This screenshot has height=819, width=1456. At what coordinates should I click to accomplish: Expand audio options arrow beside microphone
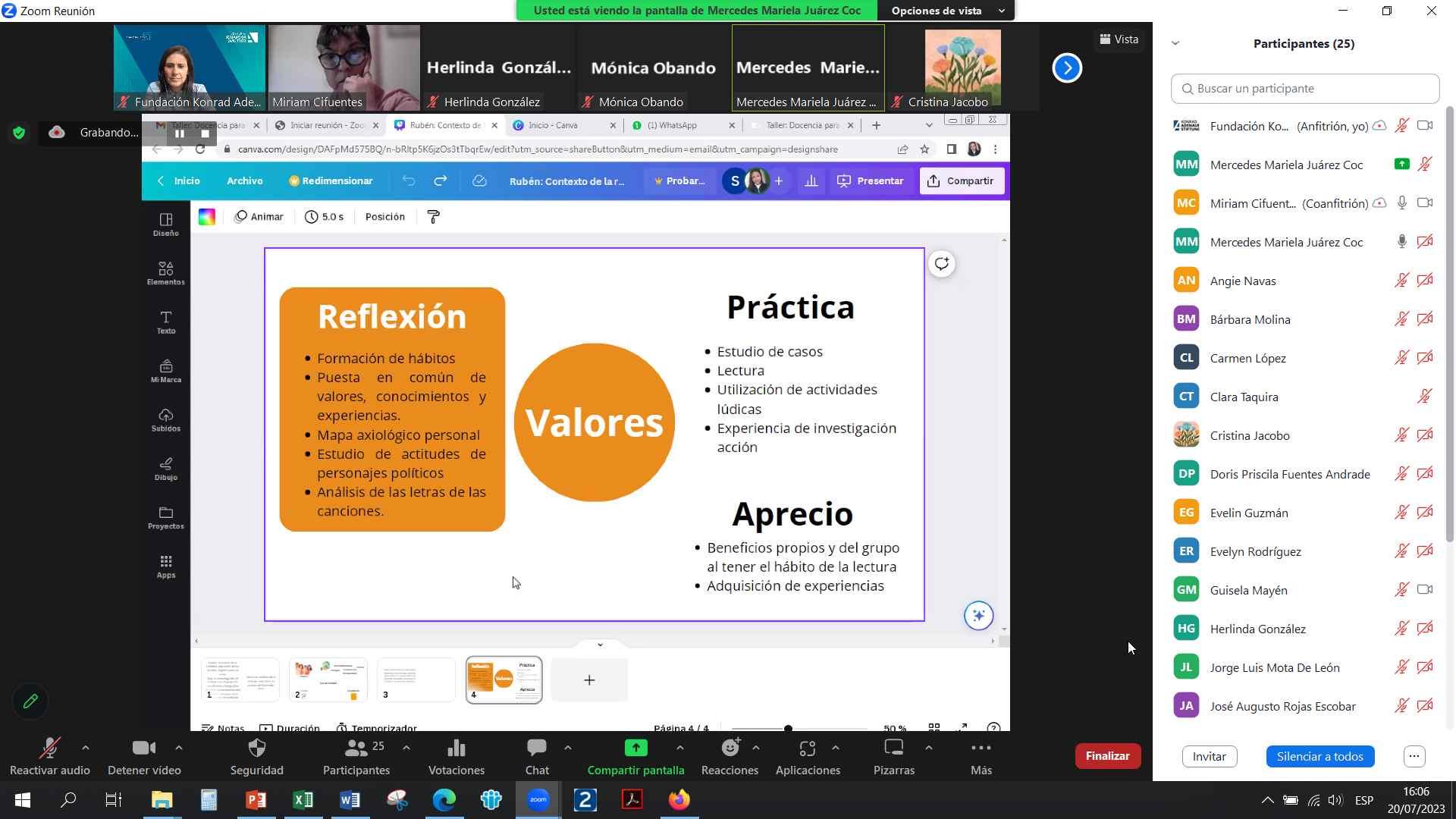86,748
